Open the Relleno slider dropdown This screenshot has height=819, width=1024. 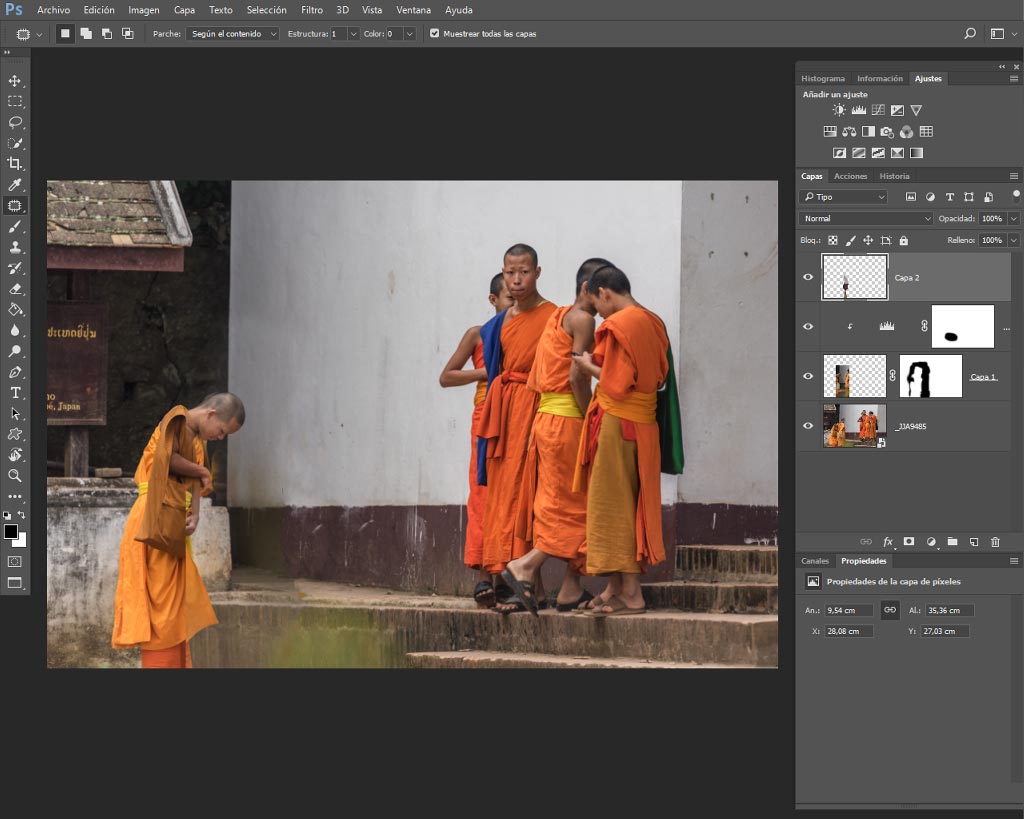(1014, 240)
